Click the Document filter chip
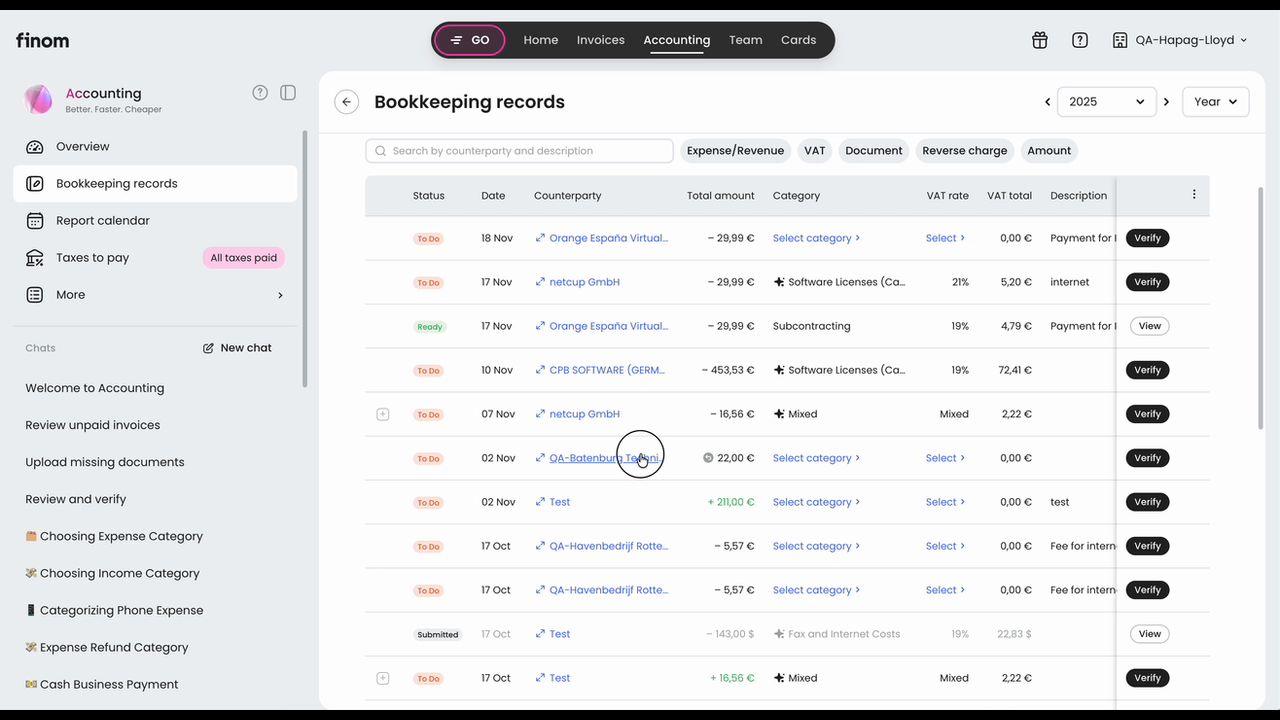The image size is (1280, 720). click(x=874, y=151)
